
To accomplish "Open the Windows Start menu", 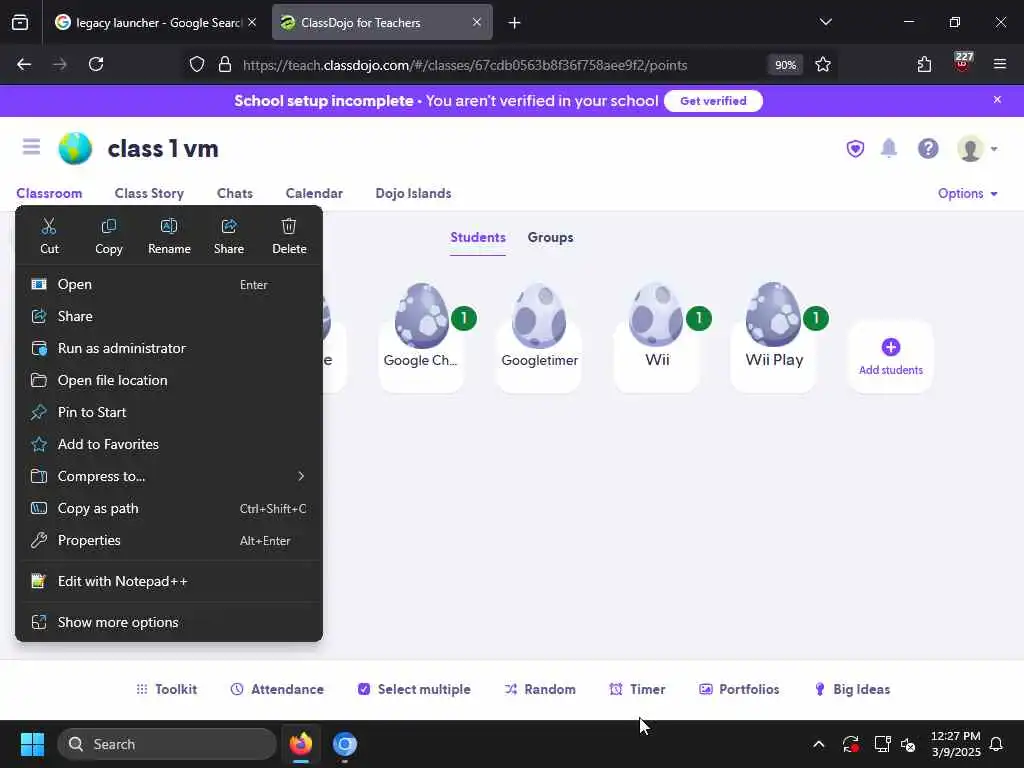I will tap(32, 744).
